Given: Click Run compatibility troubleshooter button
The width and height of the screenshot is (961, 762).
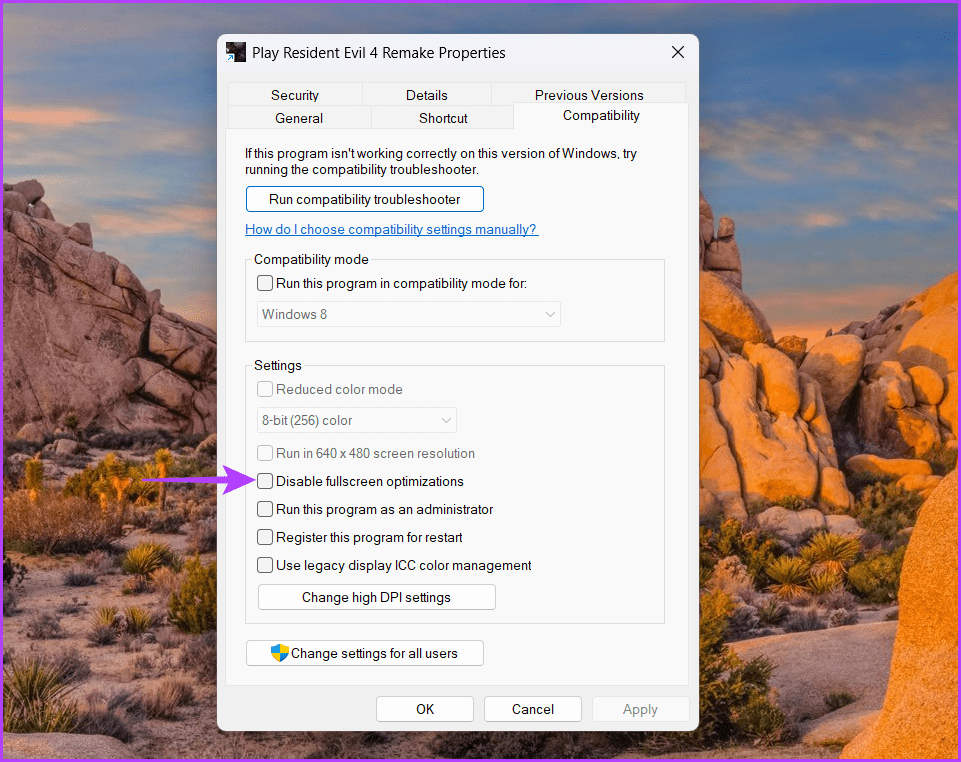Looking at the screenshot, I should point(365,199).
